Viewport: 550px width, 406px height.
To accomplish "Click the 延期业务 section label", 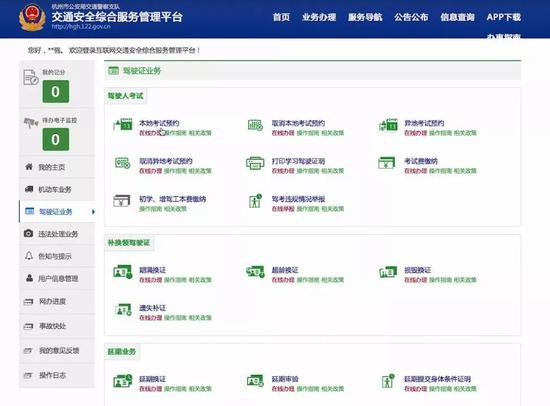I will point(121,352).
